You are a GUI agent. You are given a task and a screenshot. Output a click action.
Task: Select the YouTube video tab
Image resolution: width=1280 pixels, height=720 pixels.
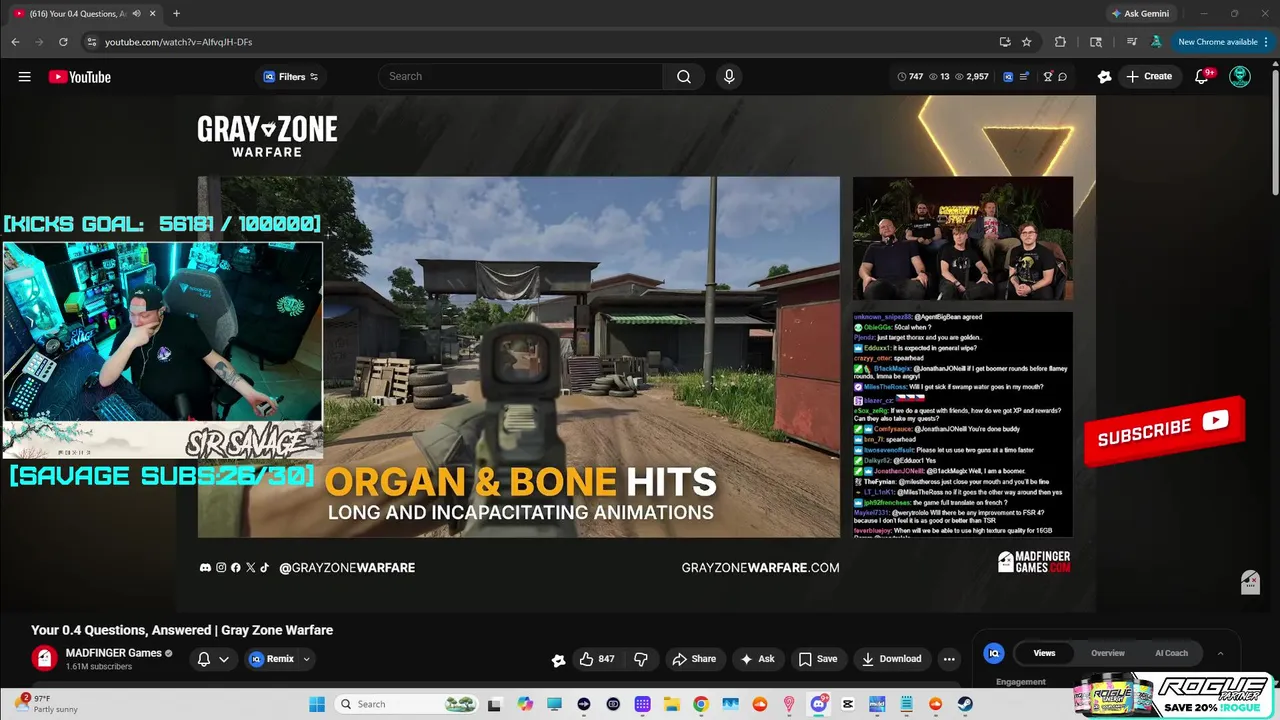coord(85,13)
